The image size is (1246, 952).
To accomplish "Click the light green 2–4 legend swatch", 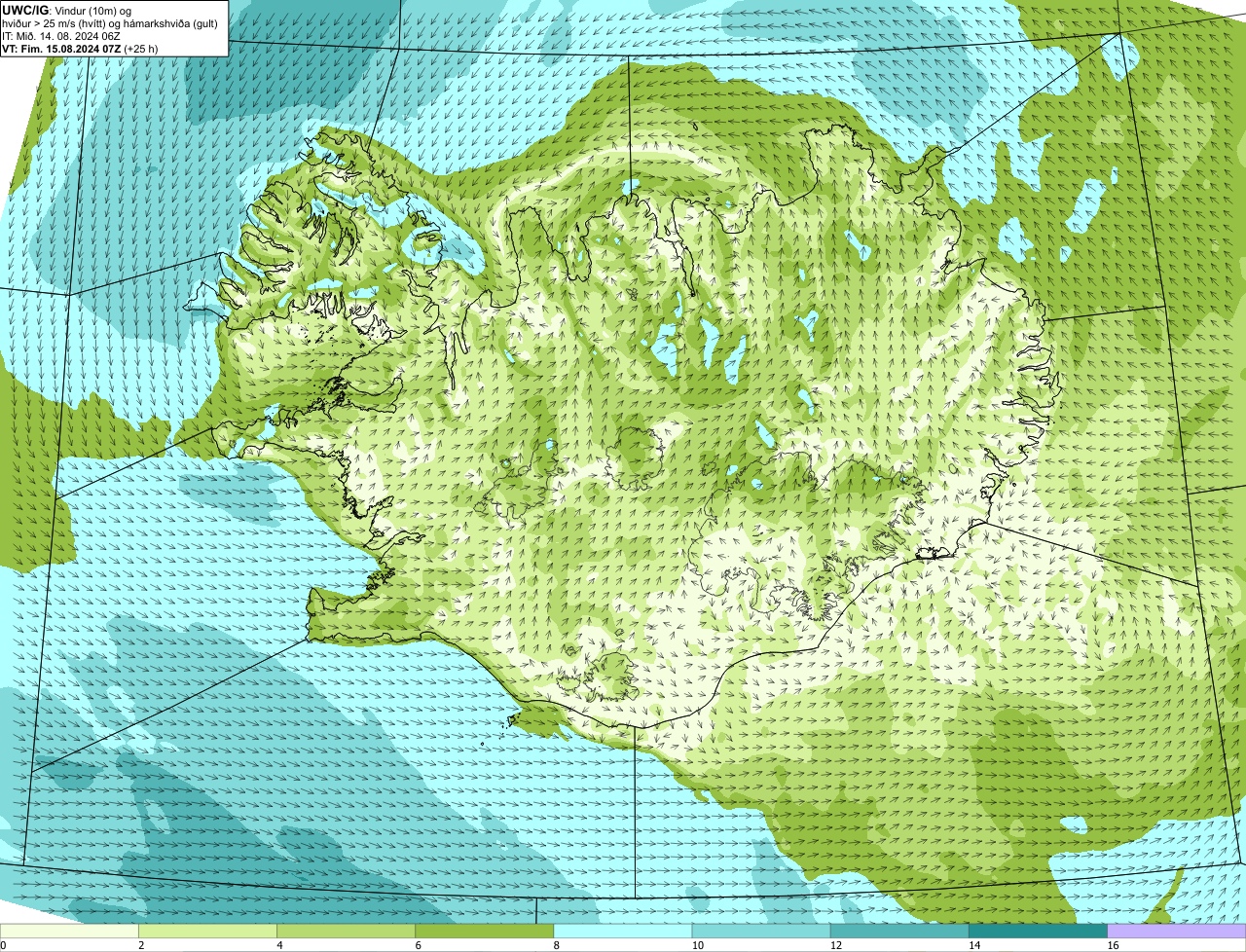I will click(x=207, y=932).
